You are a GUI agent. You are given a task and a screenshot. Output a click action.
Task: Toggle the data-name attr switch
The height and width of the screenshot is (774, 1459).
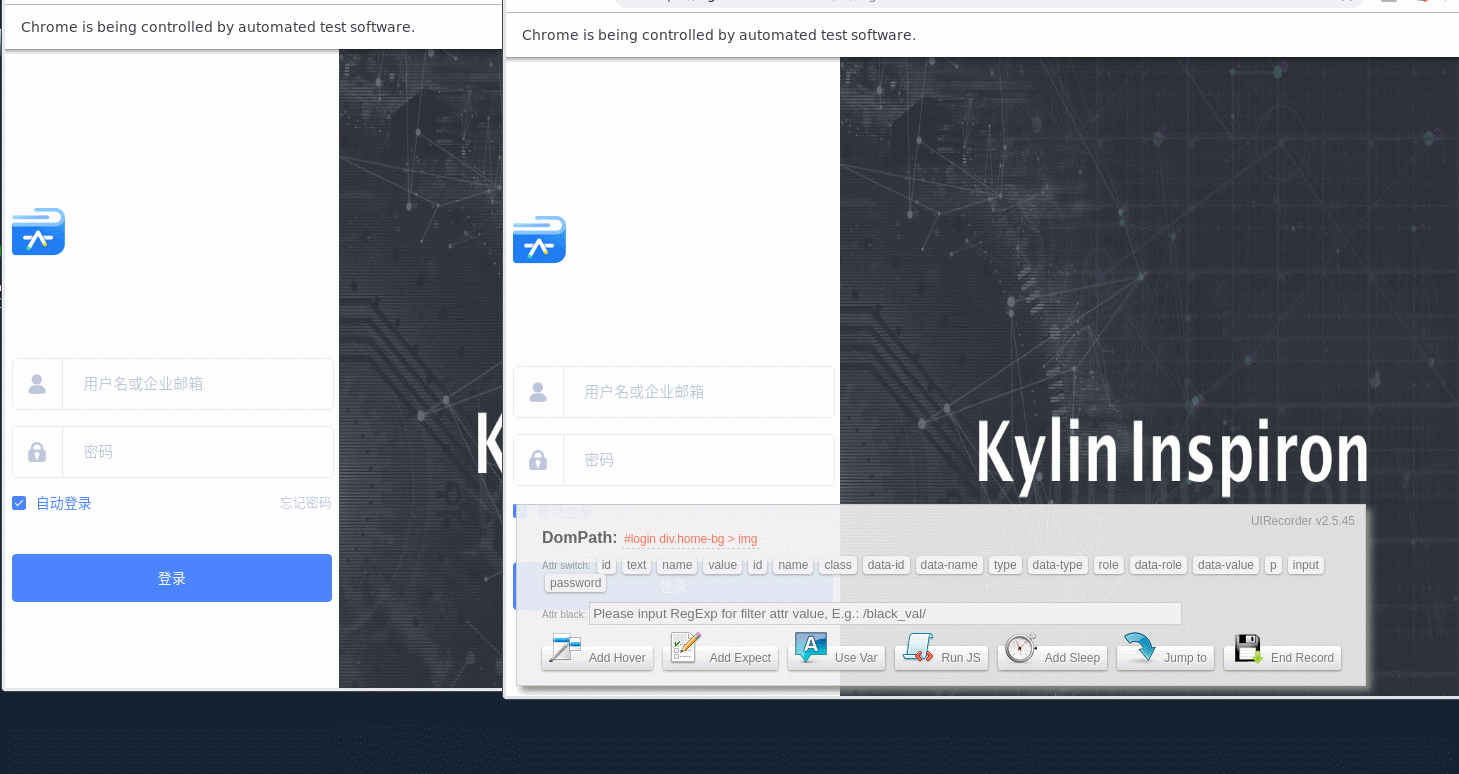pyautogui.click(x=949, y=565)
